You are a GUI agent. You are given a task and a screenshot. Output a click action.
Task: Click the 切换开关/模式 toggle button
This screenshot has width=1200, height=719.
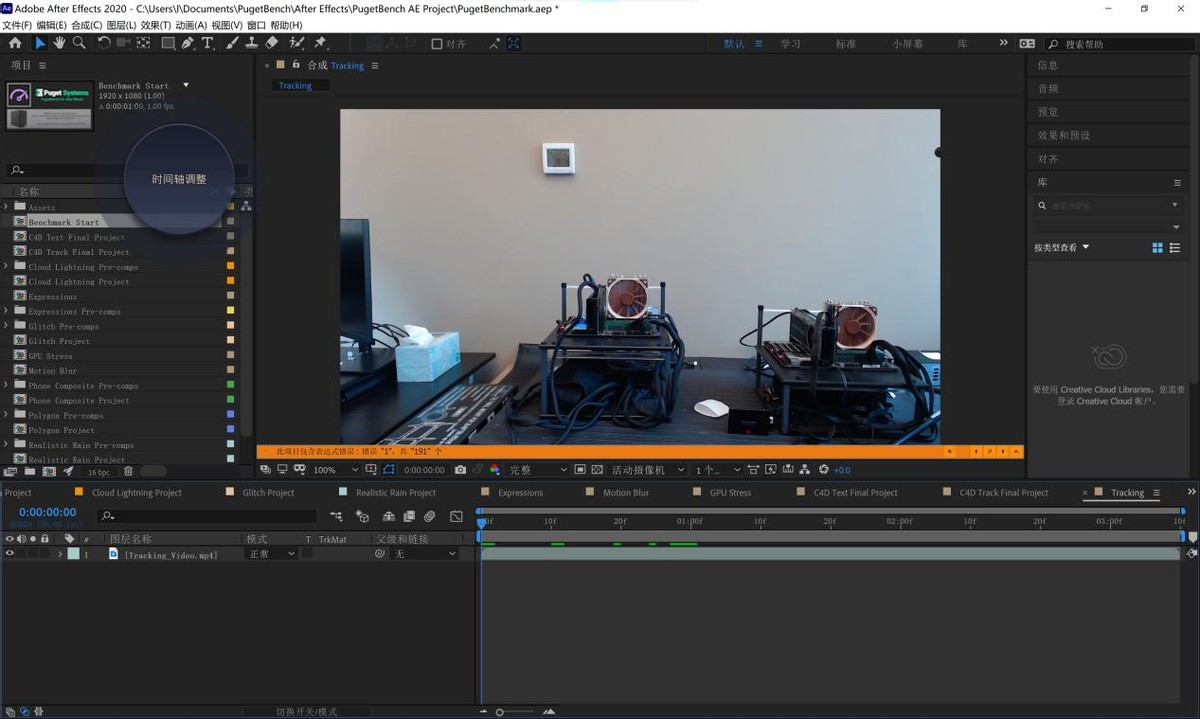[x=307, y=712]
